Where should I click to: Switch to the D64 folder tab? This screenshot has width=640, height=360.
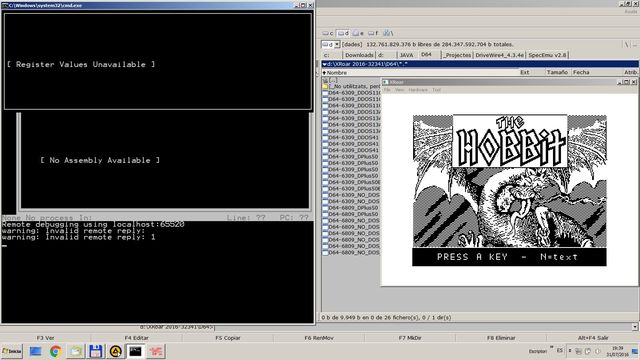click(x=429, y=55)
